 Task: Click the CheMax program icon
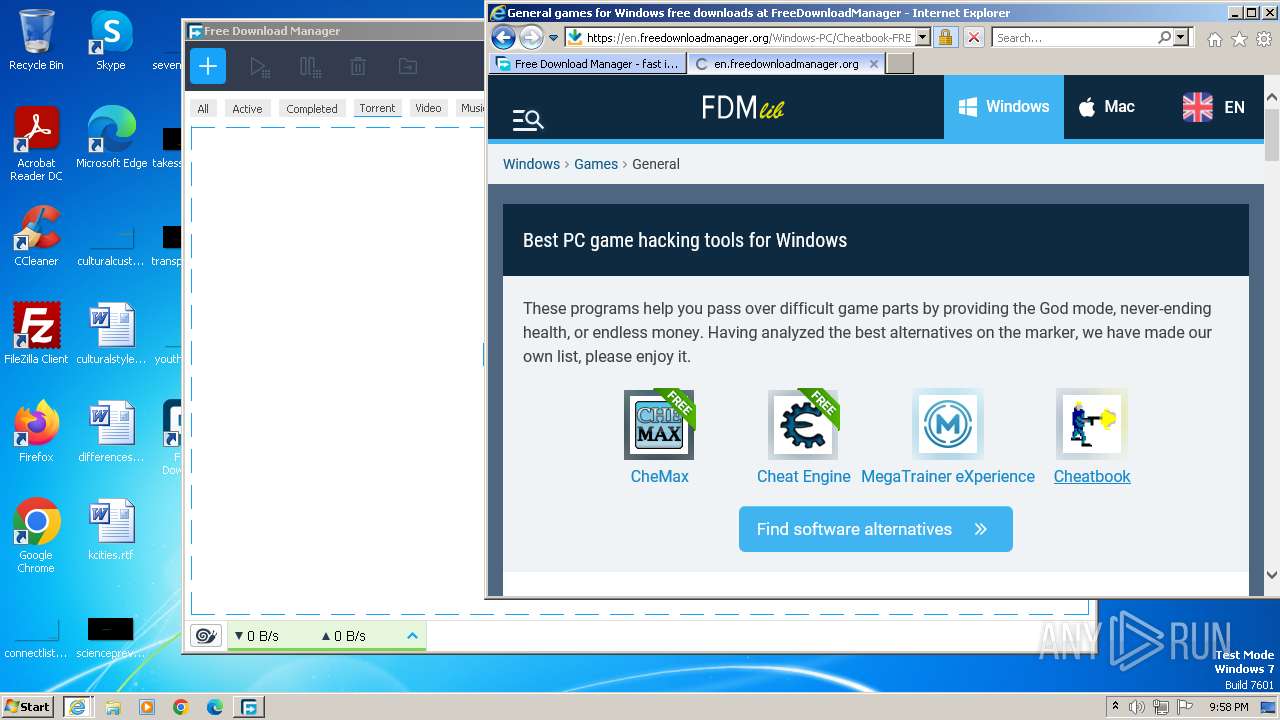point(659,425)
